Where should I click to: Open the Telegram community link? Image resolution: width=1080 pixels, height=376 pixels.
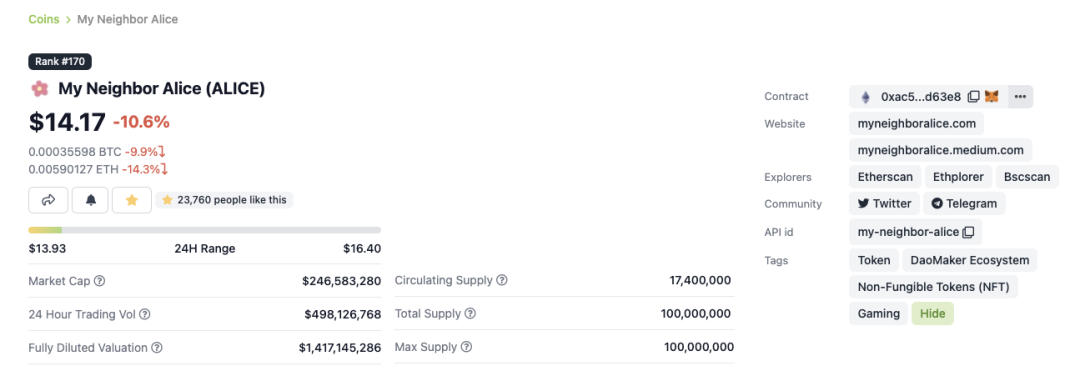tap(964, 204)
